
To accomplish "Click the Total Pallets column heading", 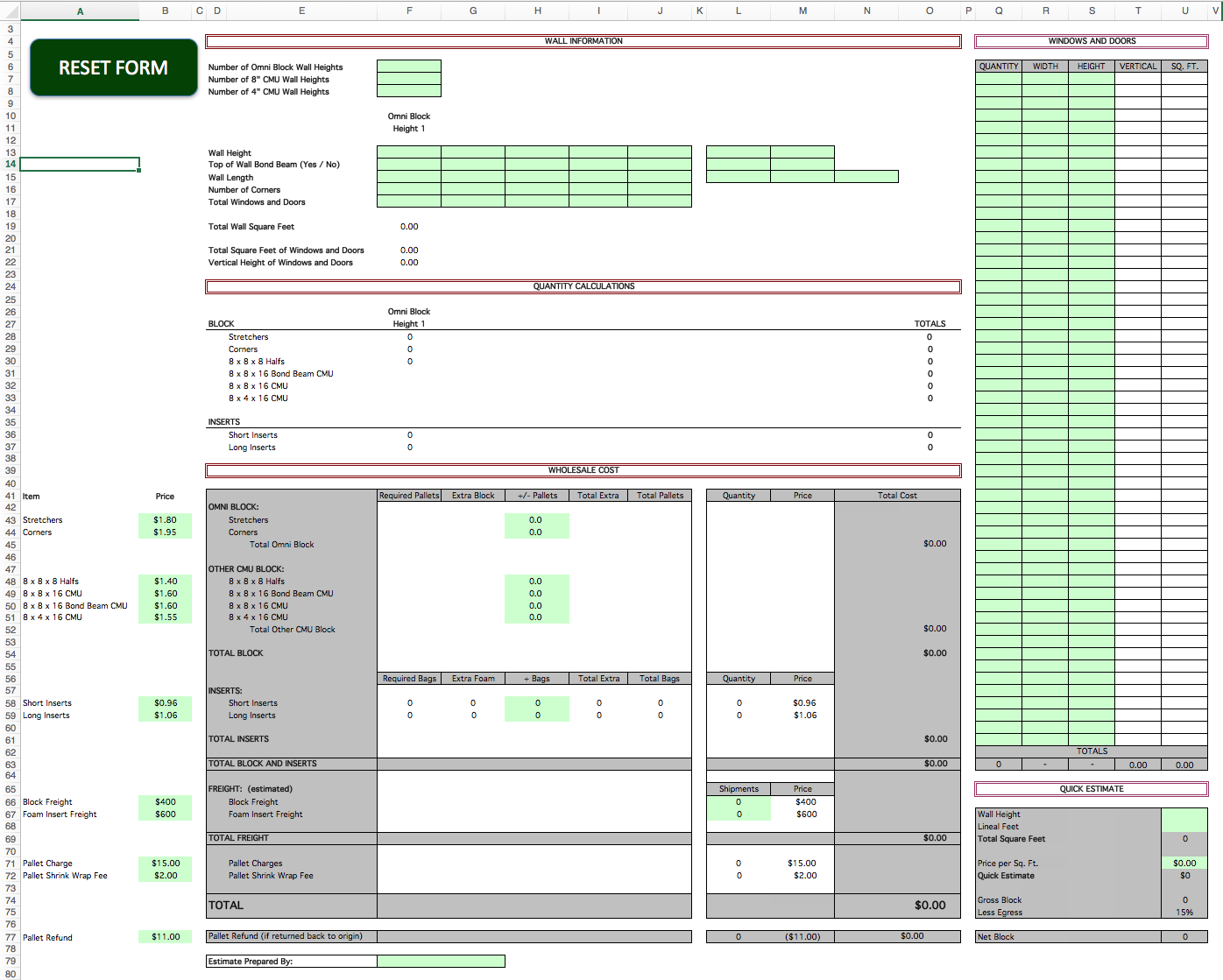I will click(x=660, y=496).
